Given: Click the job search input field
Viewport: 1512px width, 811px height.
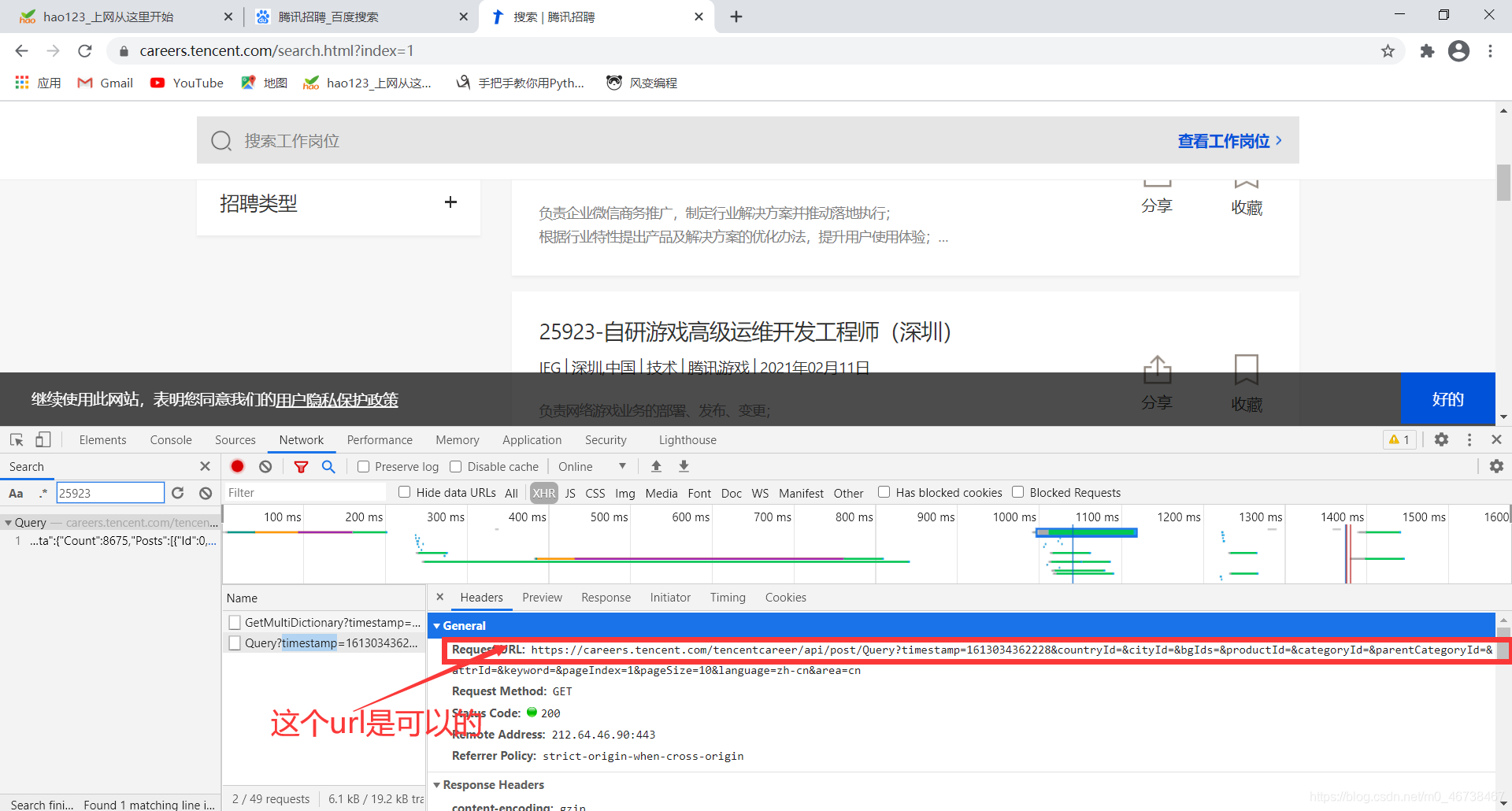Looking at the screenshot, I should [685, 141].
